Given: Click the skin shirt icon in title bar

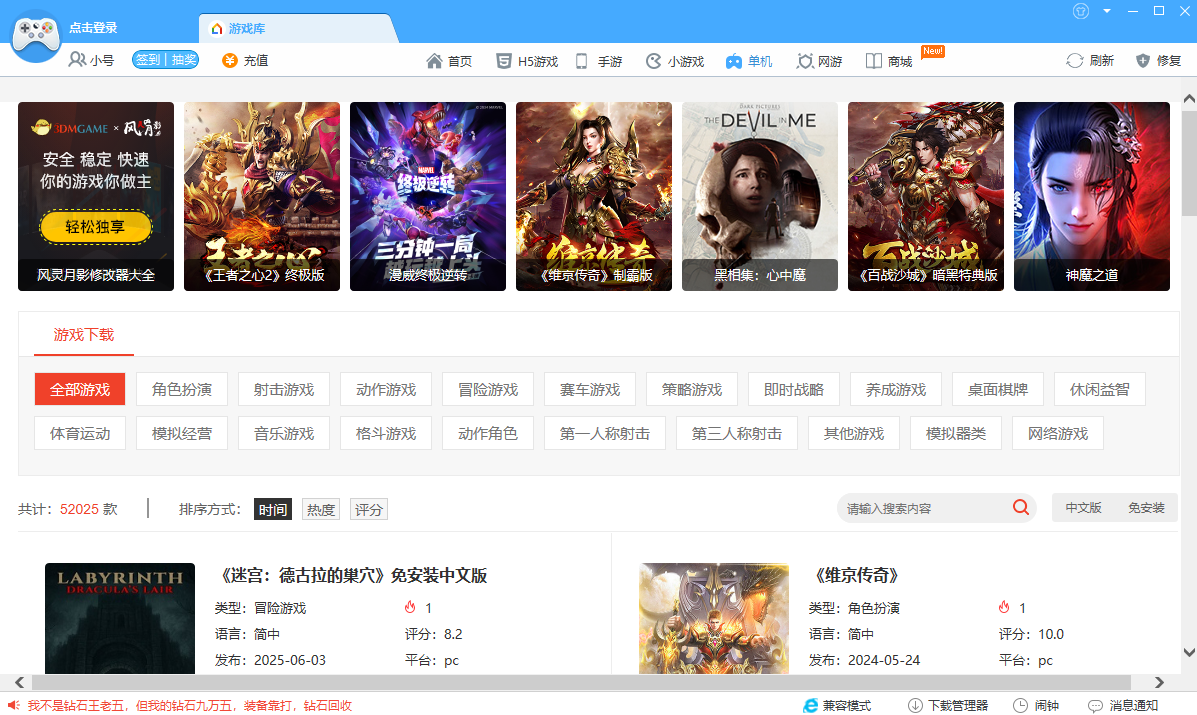Looking at the screenshot, I should click(x=1080, y=11).
